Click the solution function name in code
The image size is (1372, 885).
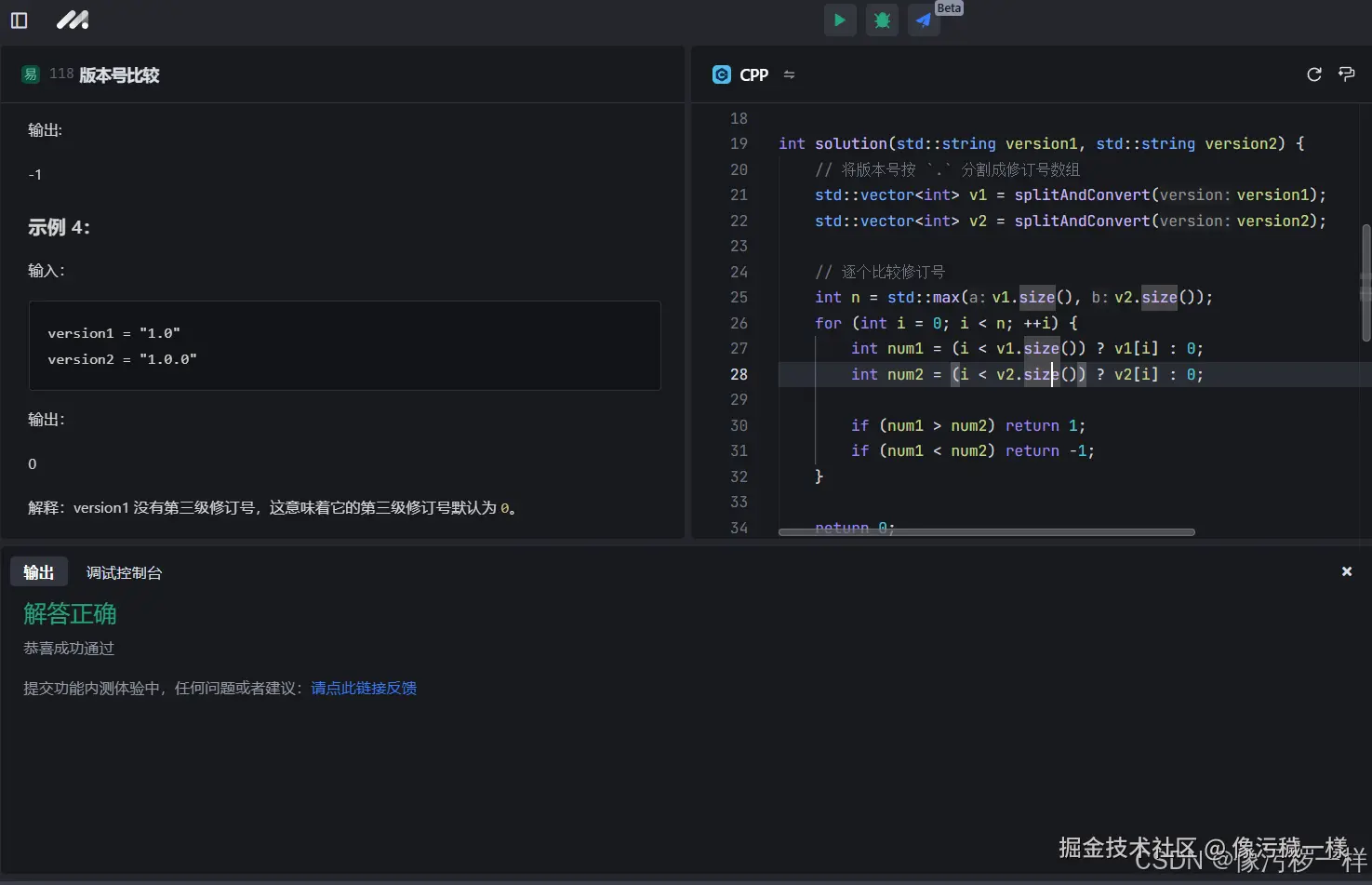(x=851, y=143)
